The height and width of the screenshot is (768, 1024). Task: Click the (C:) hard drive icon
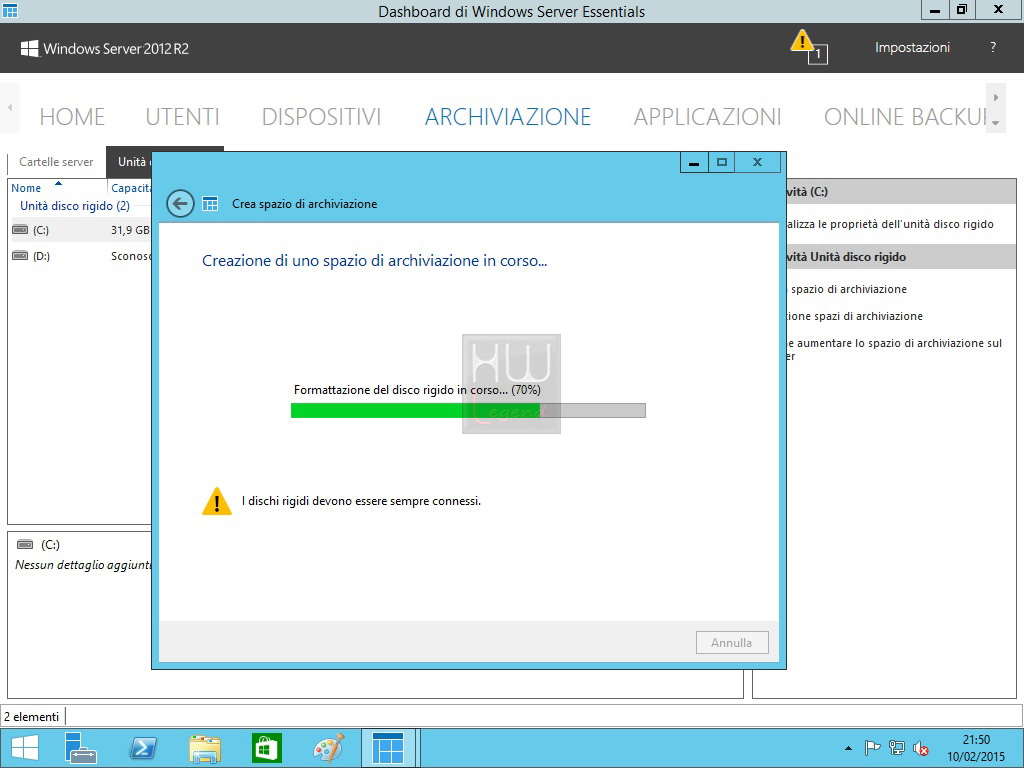tap(20, 230)
